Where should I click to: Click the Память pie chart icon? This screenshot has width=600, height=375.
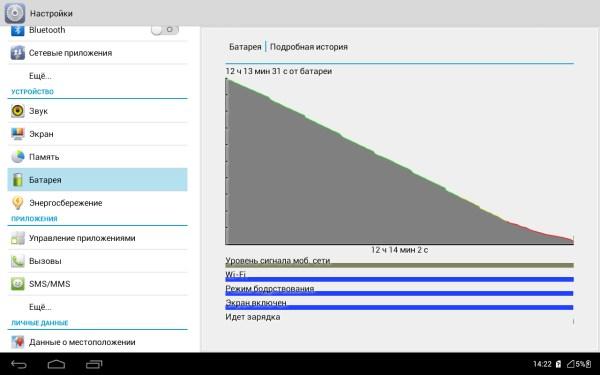coord(18,157)
